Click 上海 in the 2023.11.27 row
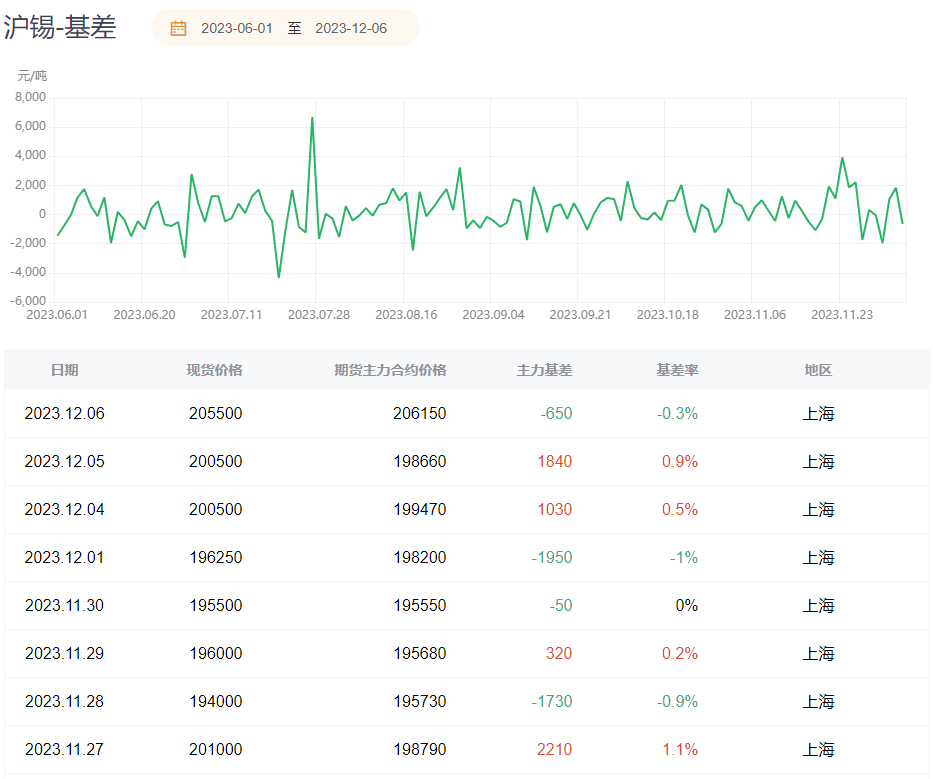This screenshot has width=933, height=779. point(819,750)
